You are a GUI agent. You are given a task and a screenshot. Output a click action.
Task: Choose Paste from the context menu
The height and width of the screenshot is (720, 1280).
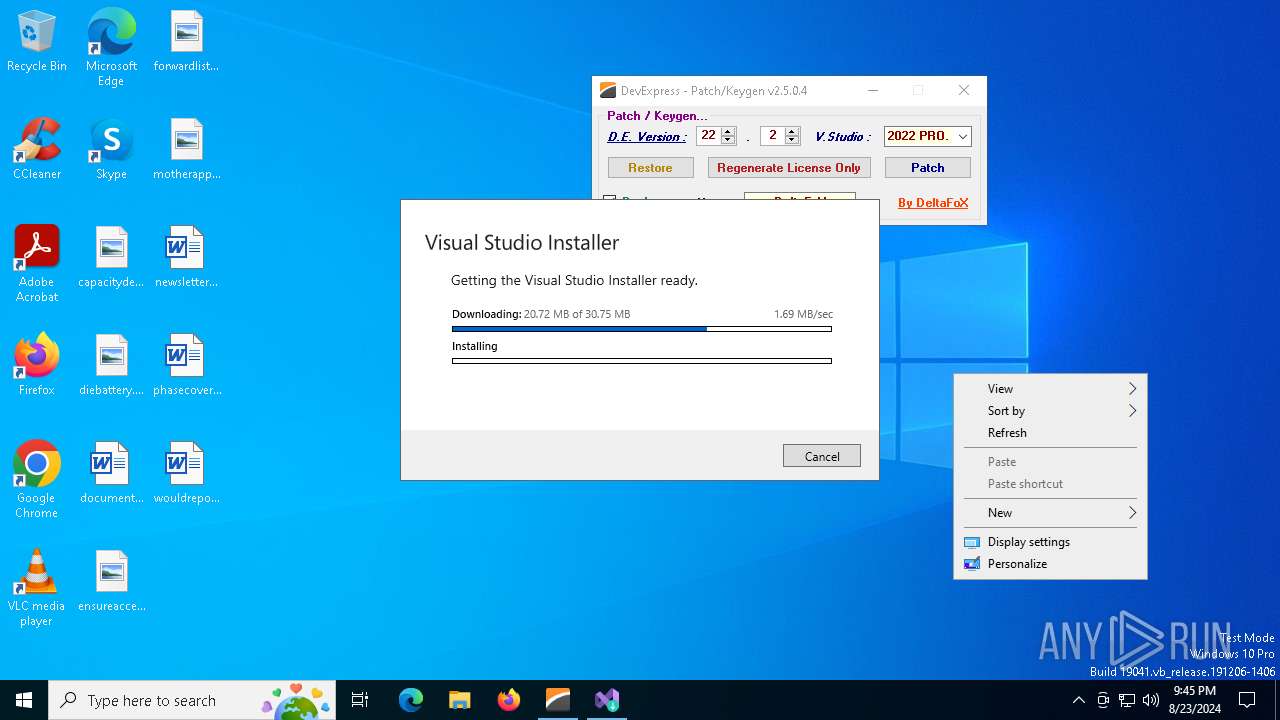click(1050, 462)
